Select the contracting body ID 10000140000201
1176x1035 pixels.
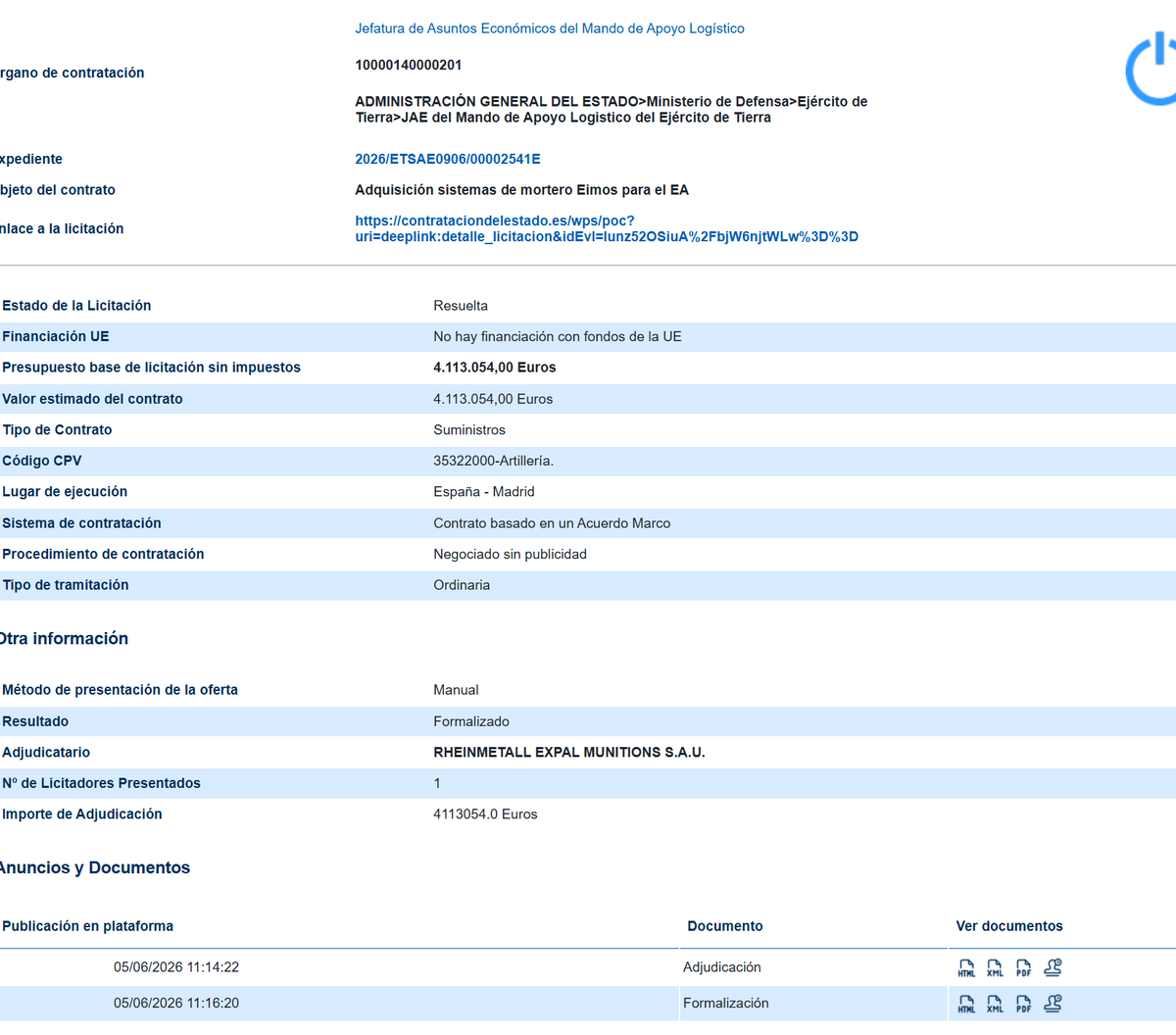(x=409, y=65)
